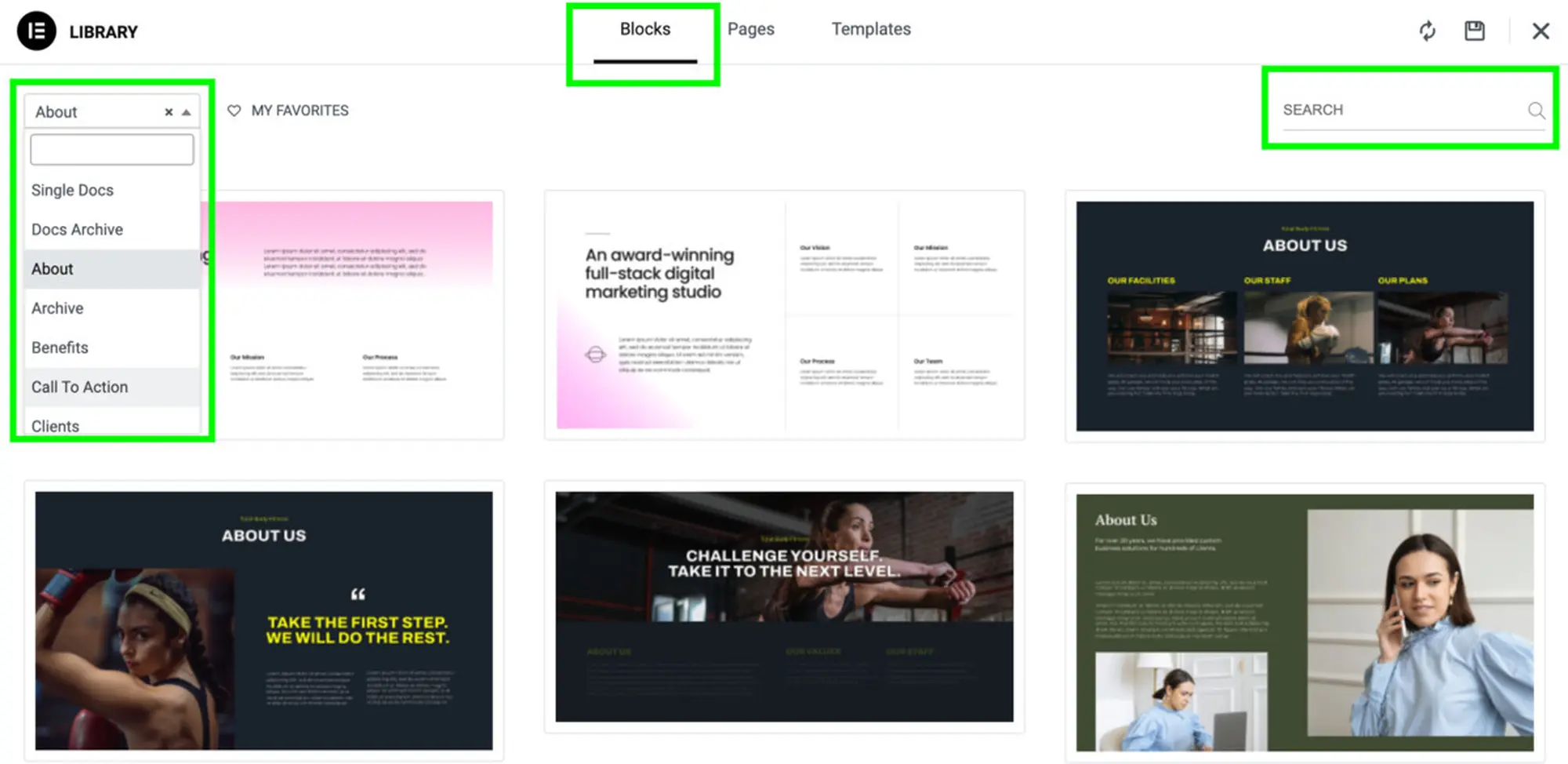Select Call To Action category
Screen dimensions: 1568x764
pyautogui.click(x=112, y=387)
